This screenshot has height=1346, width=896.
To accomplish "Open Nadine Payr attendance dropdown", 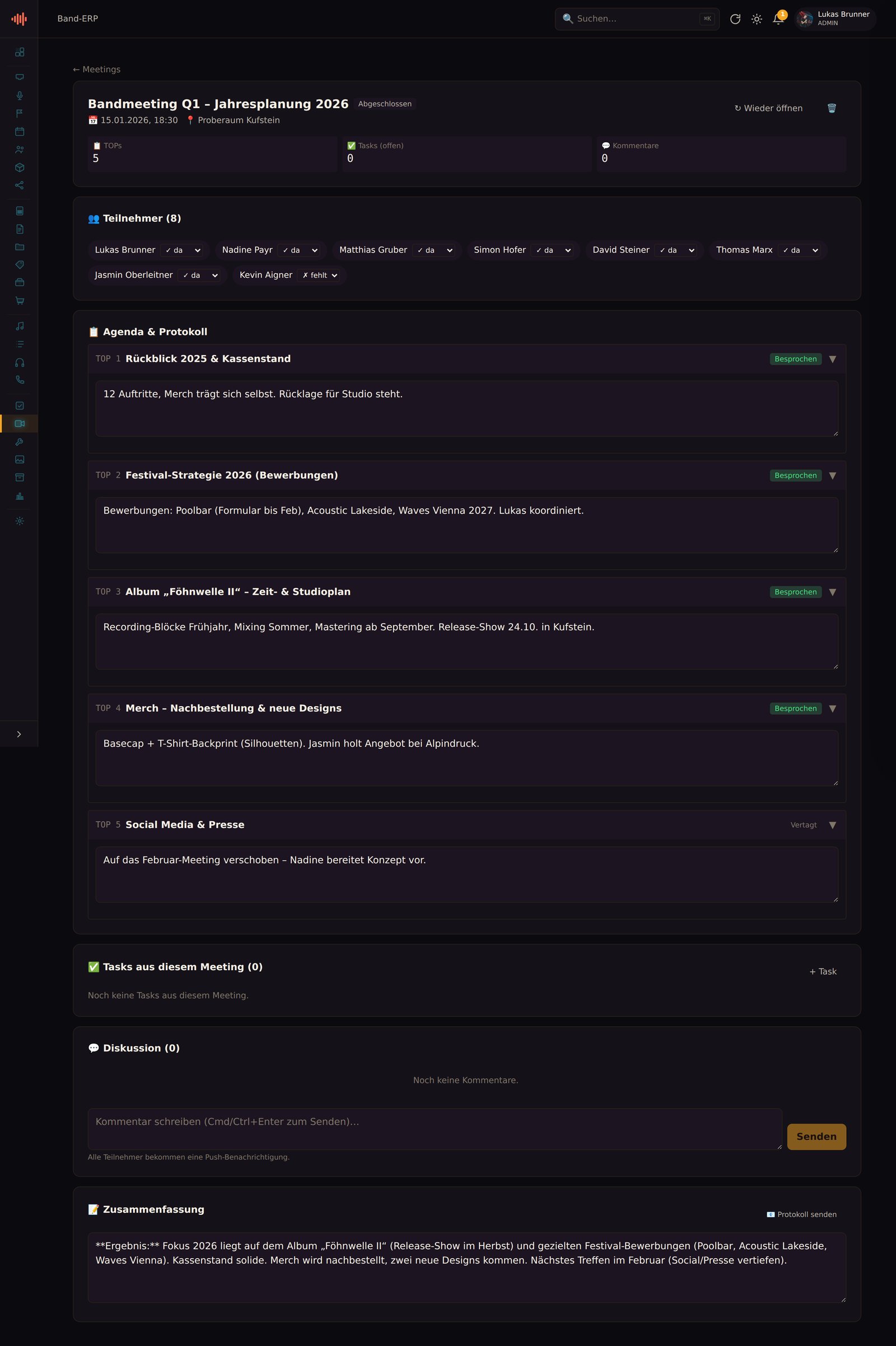I will pos(299,250).
